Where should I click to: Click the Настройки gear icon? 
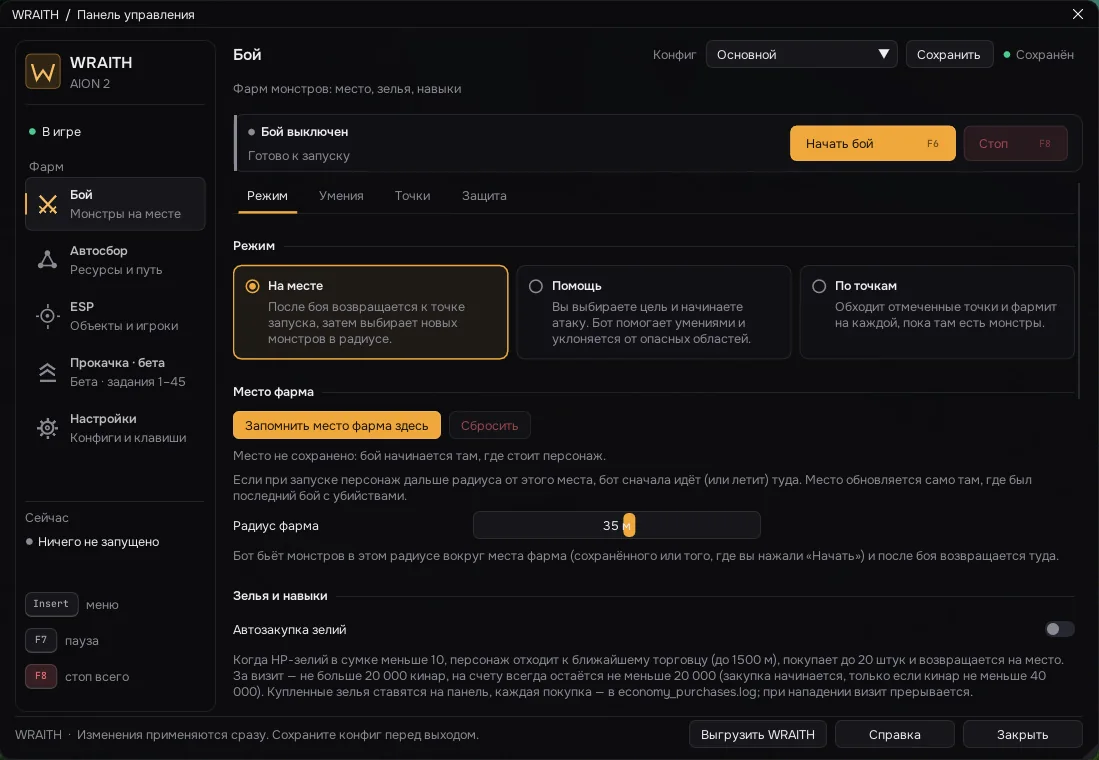point(48,428)
